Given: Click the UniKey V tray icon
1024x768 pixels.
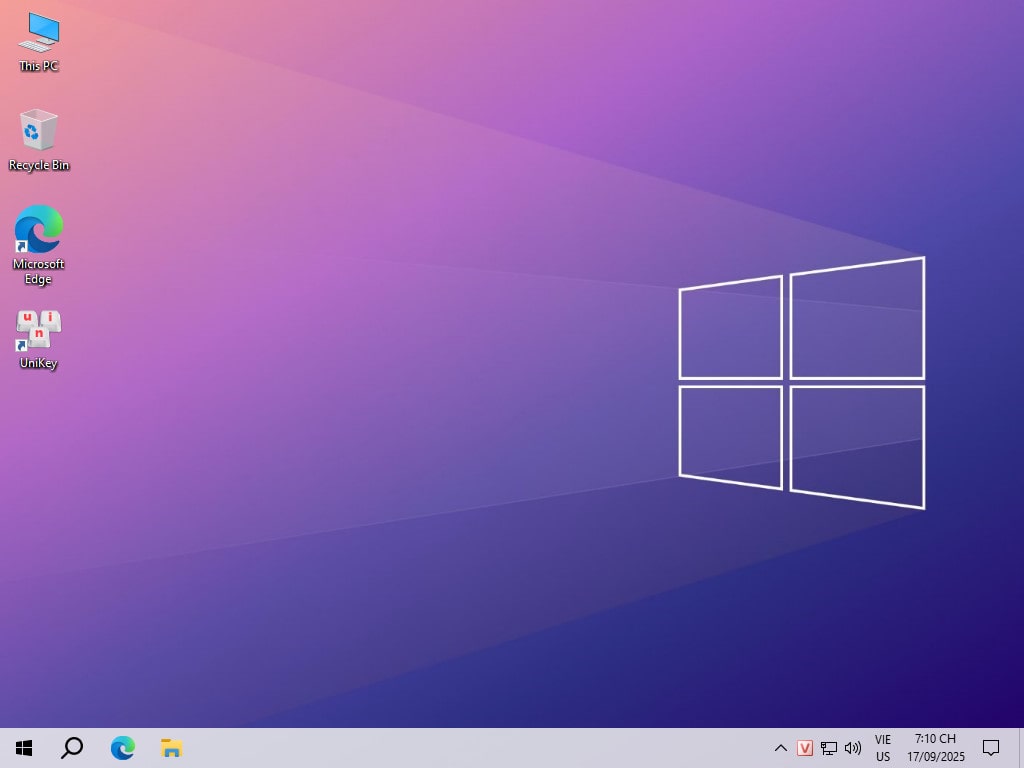Looking at the screenshot, I should click(805, 748).
